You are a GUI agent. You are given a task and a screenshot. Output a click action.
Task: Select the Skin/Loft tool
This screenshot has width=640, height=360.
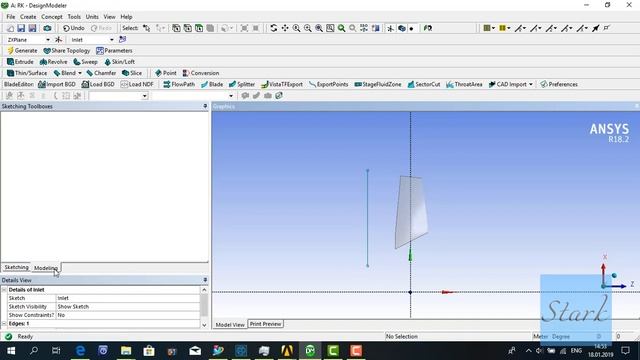coord(119,62)
